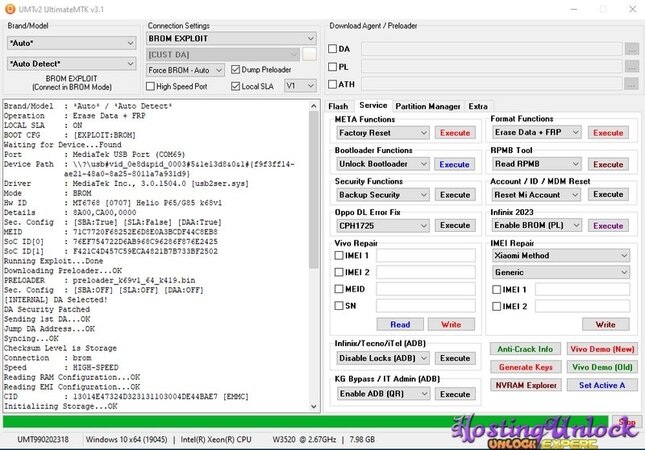Execute the Erase Data + FRP format function
Screen dimensions: 645x450
(609, 133)
